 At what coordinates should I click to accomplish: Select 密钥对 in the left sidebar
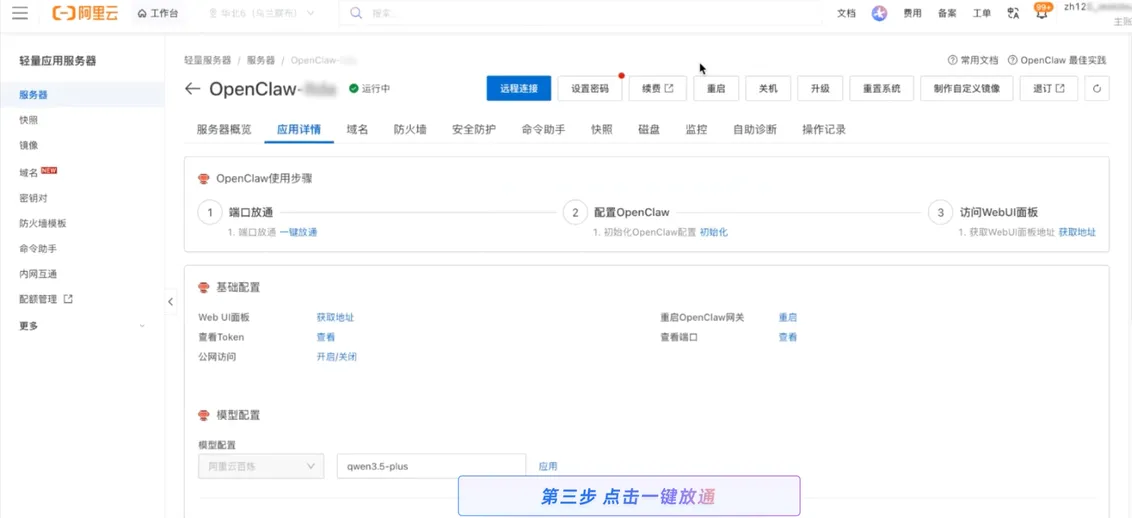click(33, 198)
